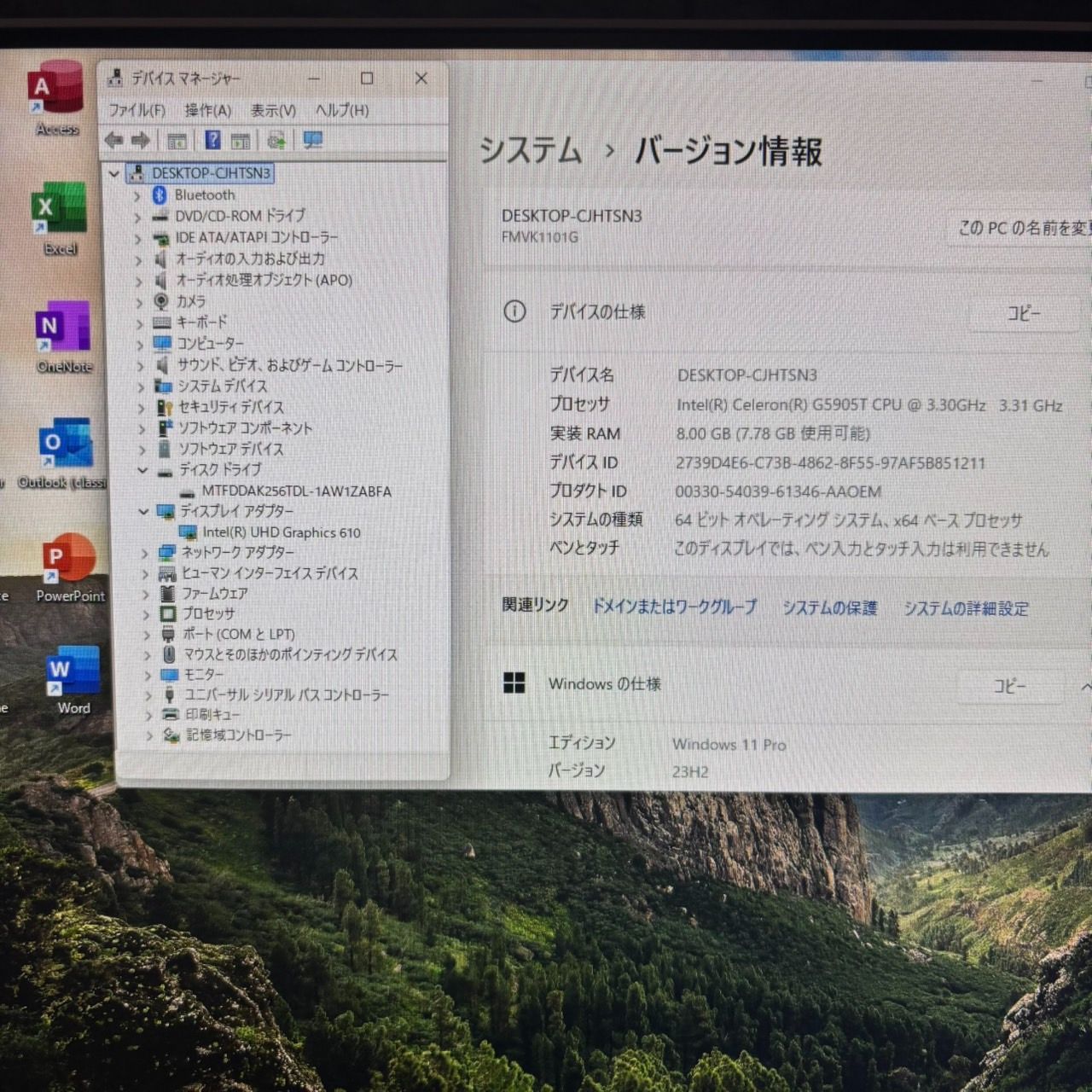The height and width of the screenshot is (1092, 1092).
Task: Click the Intel(R) UHD Graphics 610 adapter icon
Action: pos(189,531)
